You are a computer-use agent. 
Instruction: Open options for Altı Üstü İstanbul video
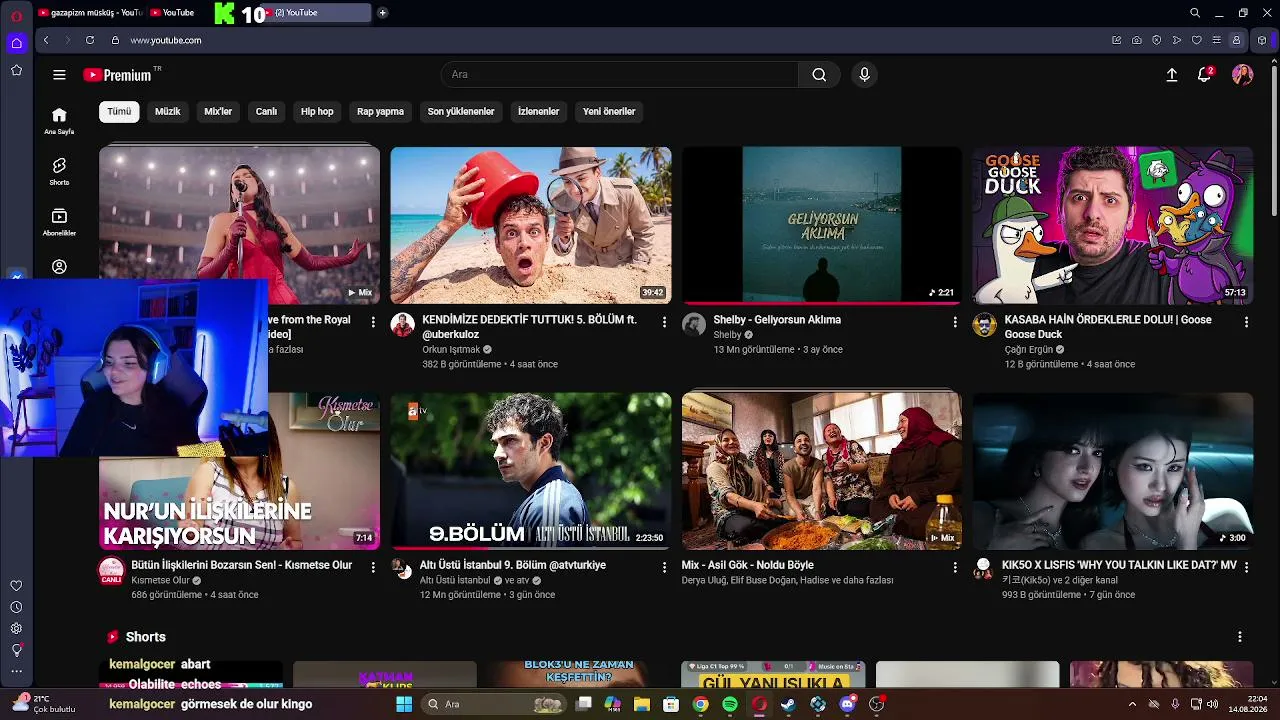pos(664,567)
